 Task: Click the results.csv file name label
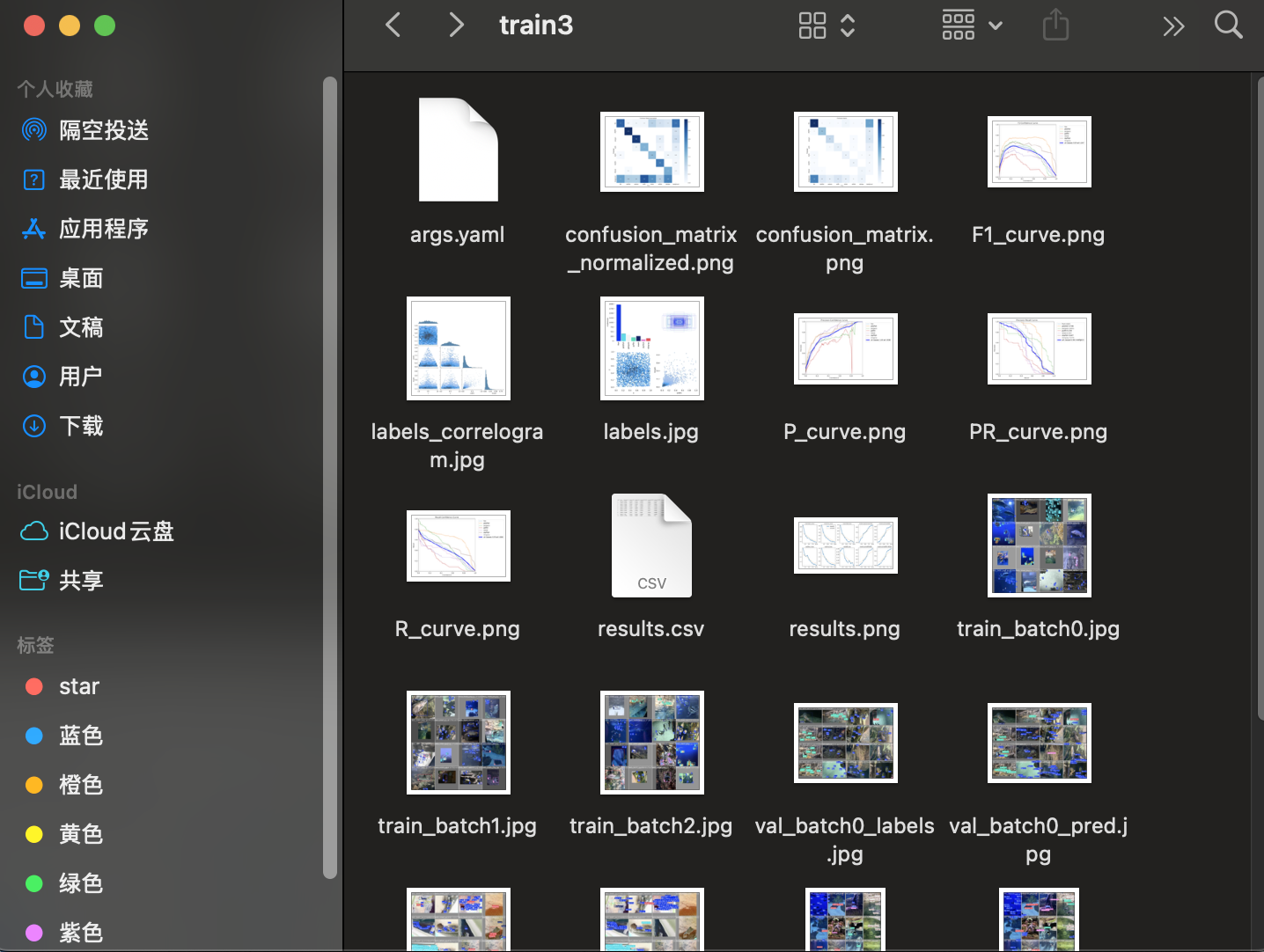click(x=651, y=629)
